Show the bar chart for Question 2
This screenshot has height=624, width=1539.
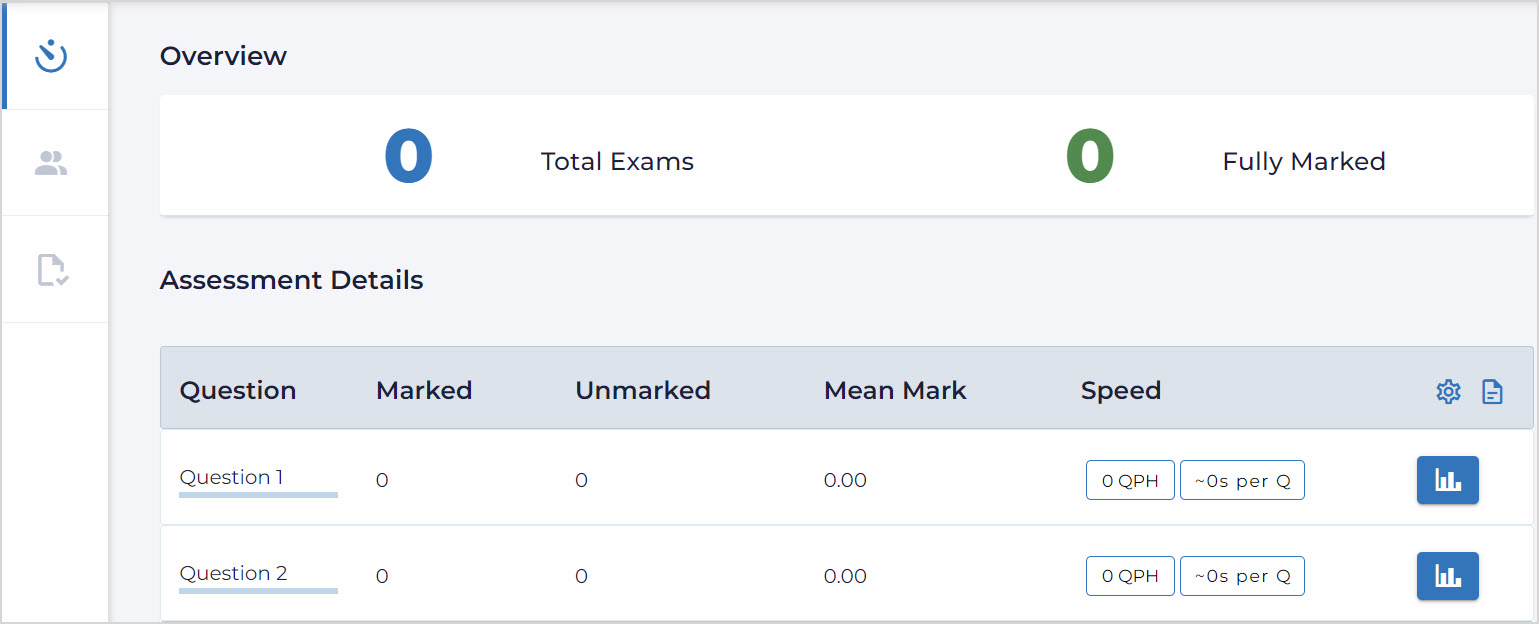pyautogui.click(x=1447, y=576)
